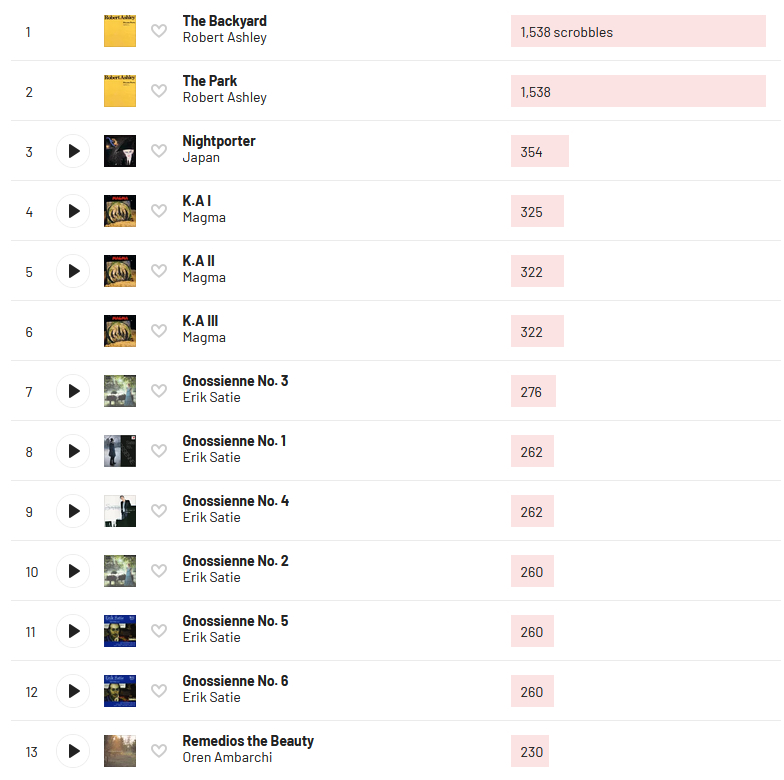
Task: Click The Backyard album cover
Action: [120, 31]
